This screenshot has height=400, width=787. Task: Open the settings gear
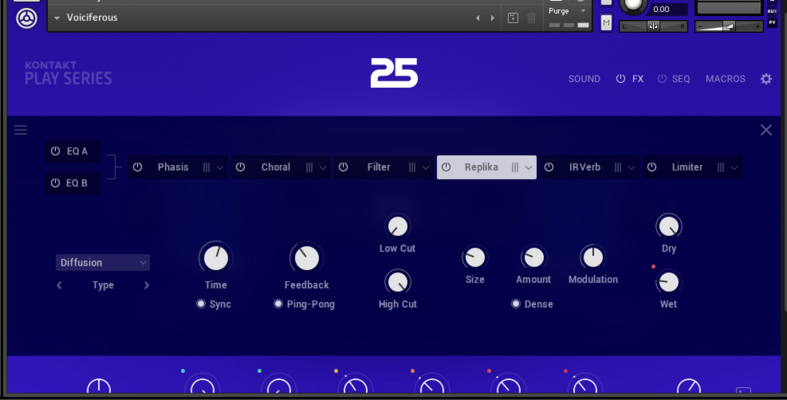(x=766, y=79)
